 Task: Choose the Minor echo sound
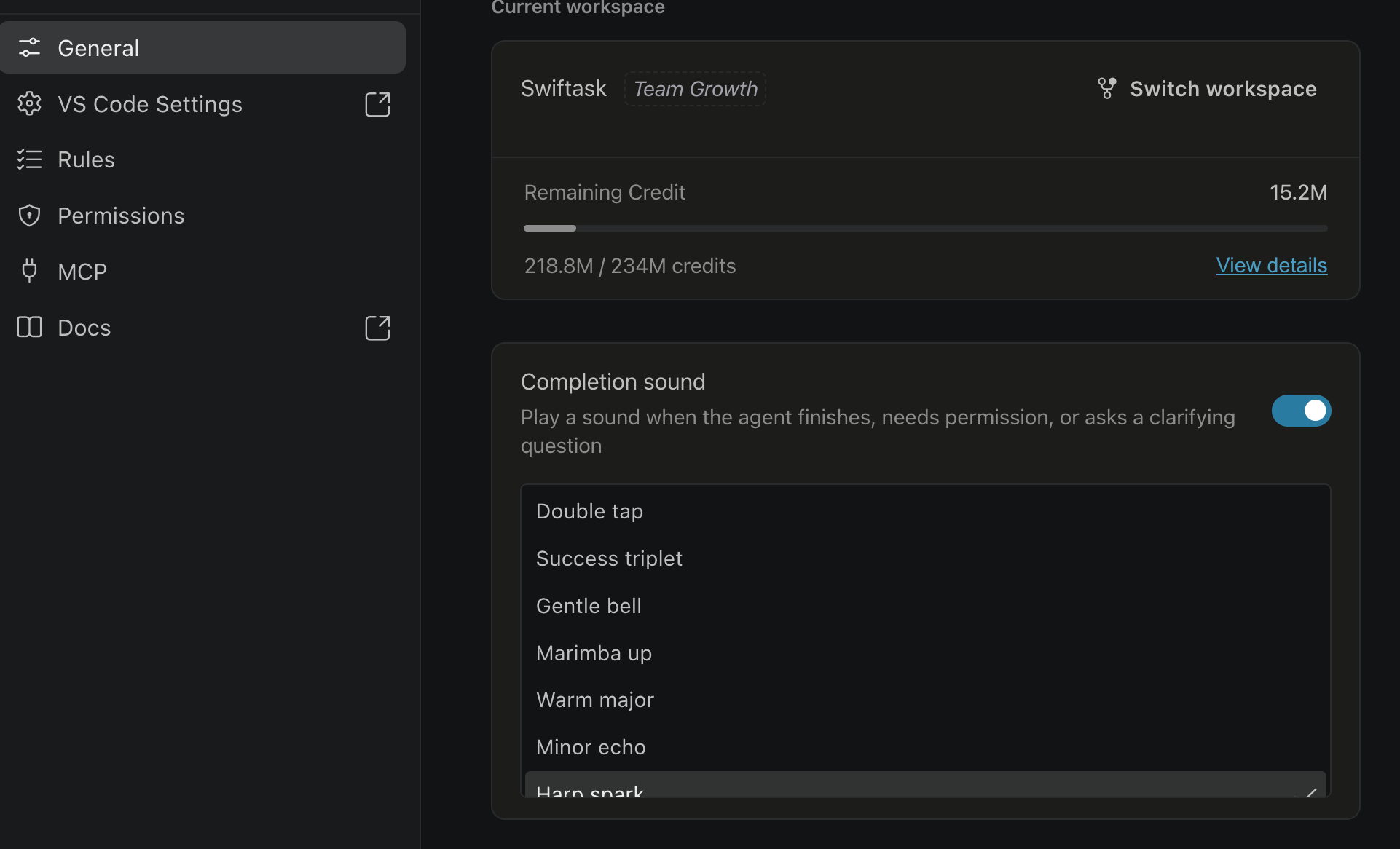pos(925,747)
